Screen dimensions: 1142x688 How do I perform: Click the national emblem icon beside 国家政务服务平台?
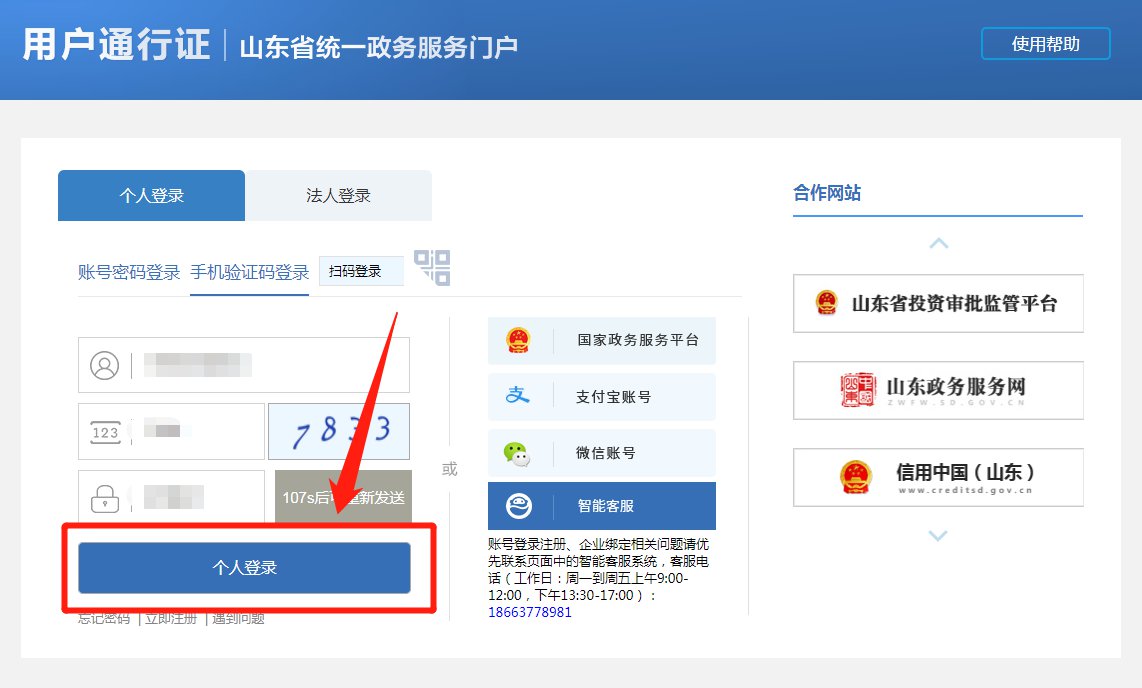[x=518, y=340]
